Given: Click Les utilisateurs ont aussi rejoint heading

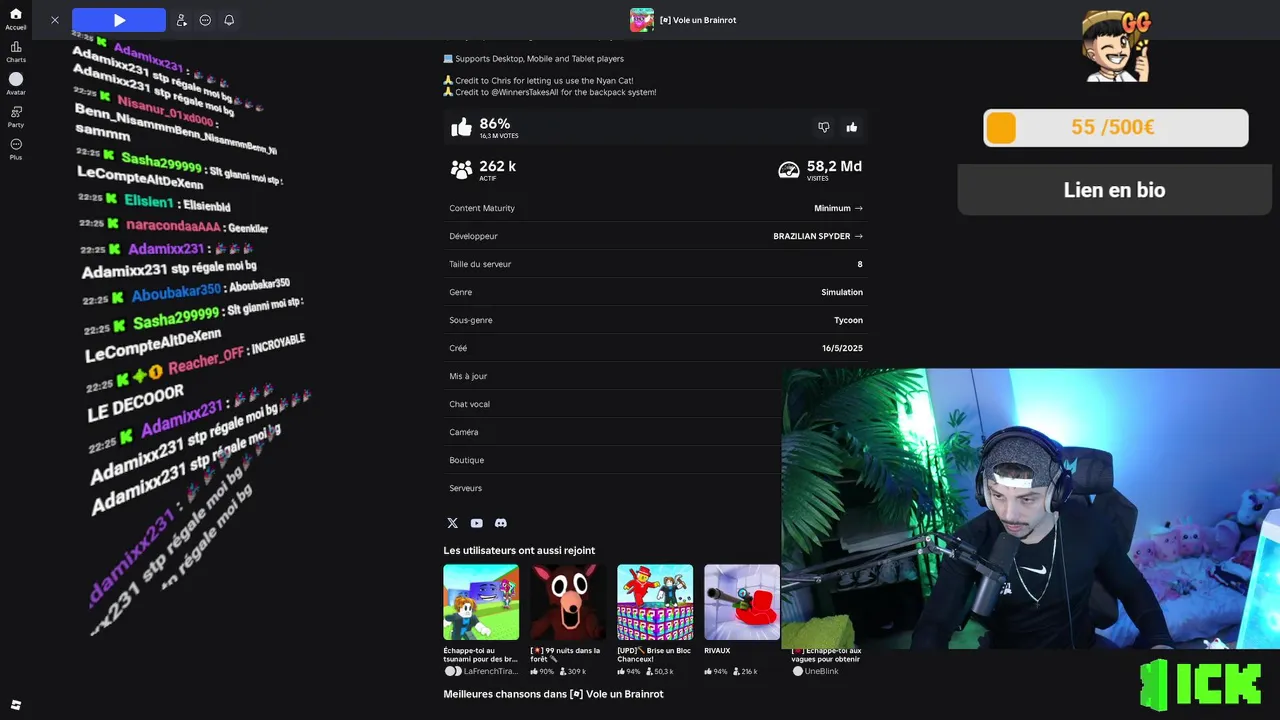Looking at the screenshot, I should pos(519,550).
